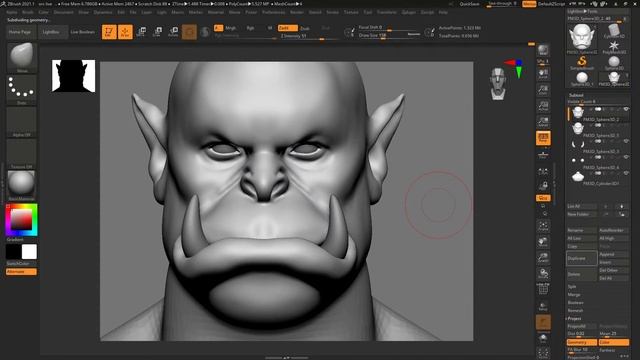This screenshot has height=360, width=640.
Task: Click the BPR render icon
Action: 543,51
